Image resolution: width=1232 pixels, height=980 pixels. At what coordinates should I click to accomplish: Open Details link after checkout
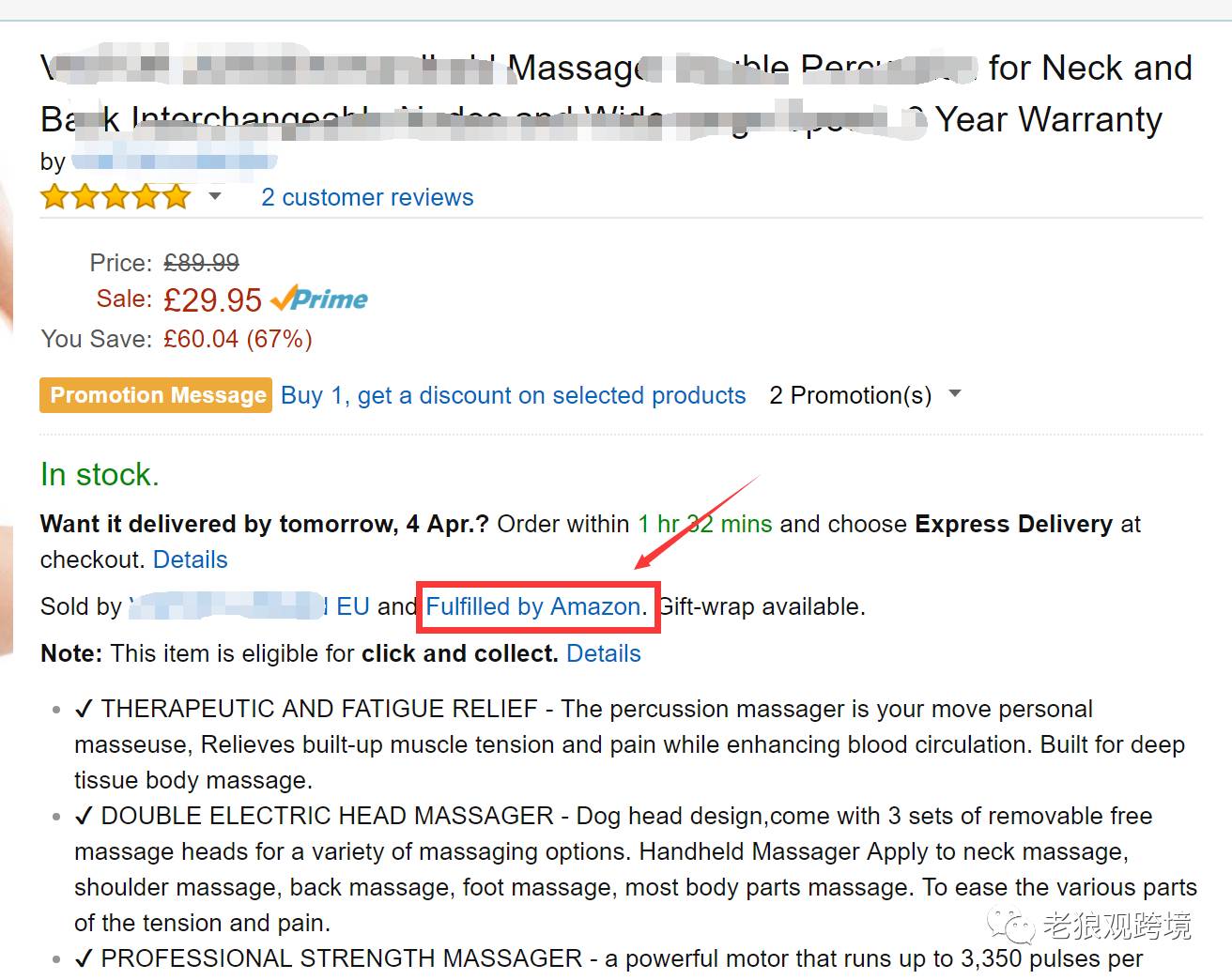coord(191,559)
